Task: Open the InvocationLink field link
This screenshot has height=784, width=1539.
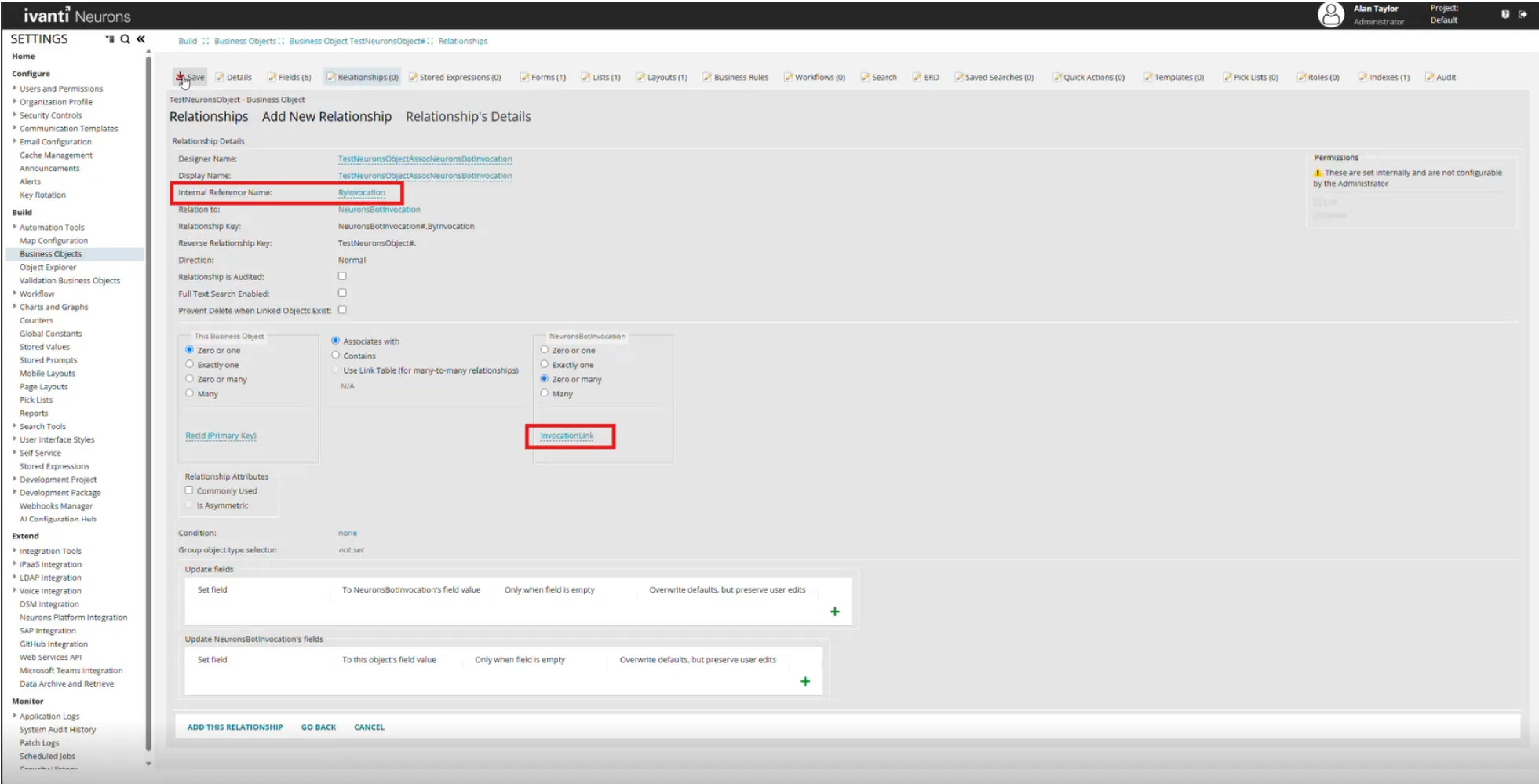Action: tap(567, 436)
